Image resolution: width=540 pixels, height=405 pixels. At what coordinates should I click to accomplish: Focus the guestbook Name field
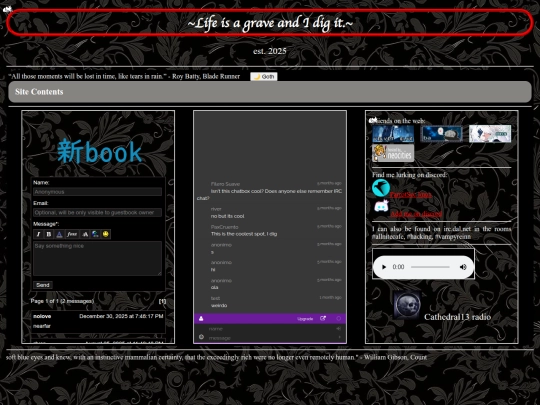(97, 192)
